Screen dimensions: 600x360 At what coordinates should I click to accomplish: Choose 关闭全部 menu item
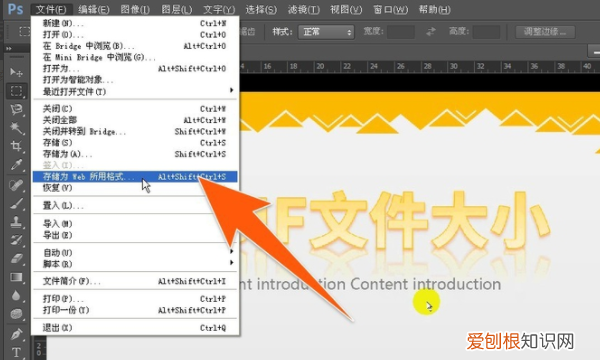[135, 120]
